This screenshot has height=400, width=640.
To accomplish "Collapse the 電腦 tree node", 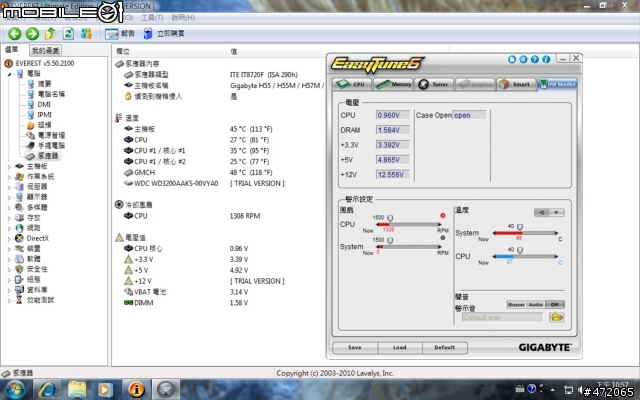I will tap(9, 74).
